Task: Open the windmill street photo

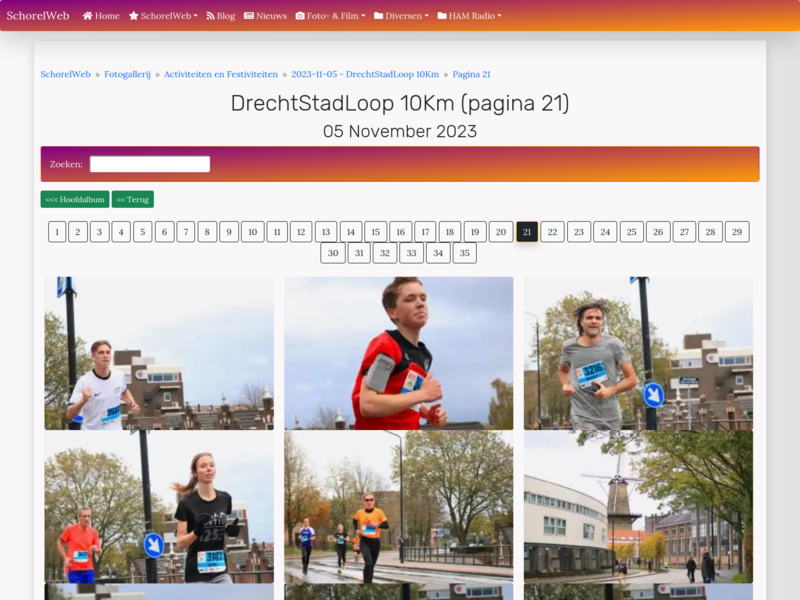Action: click(x=638, y=507)
